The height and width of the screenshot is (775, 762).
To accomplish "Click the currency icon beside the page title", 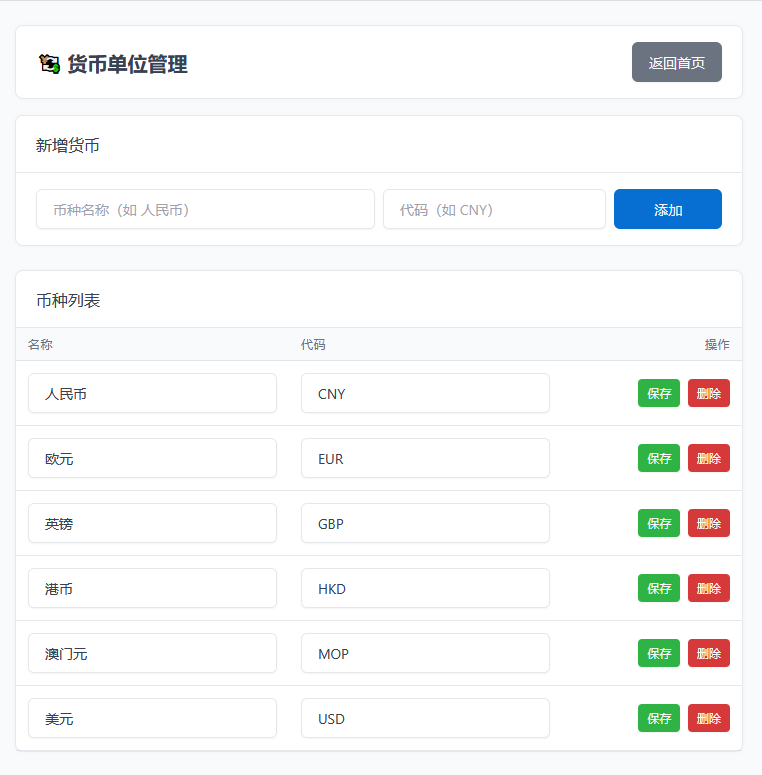I will 49,64.
